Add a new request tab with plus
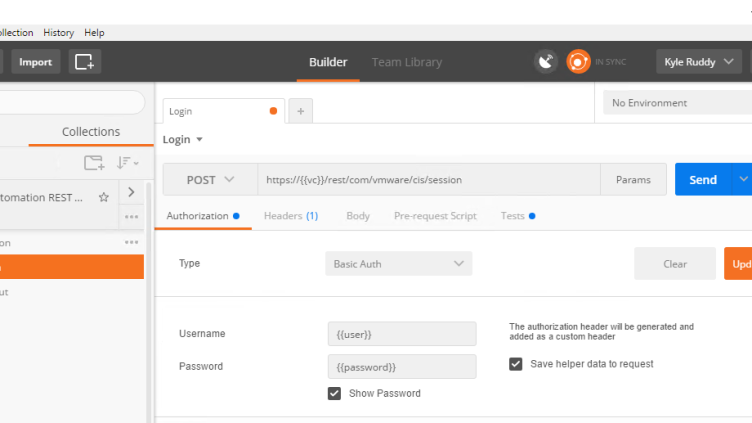Screen dimensions: 752x423 301,111
